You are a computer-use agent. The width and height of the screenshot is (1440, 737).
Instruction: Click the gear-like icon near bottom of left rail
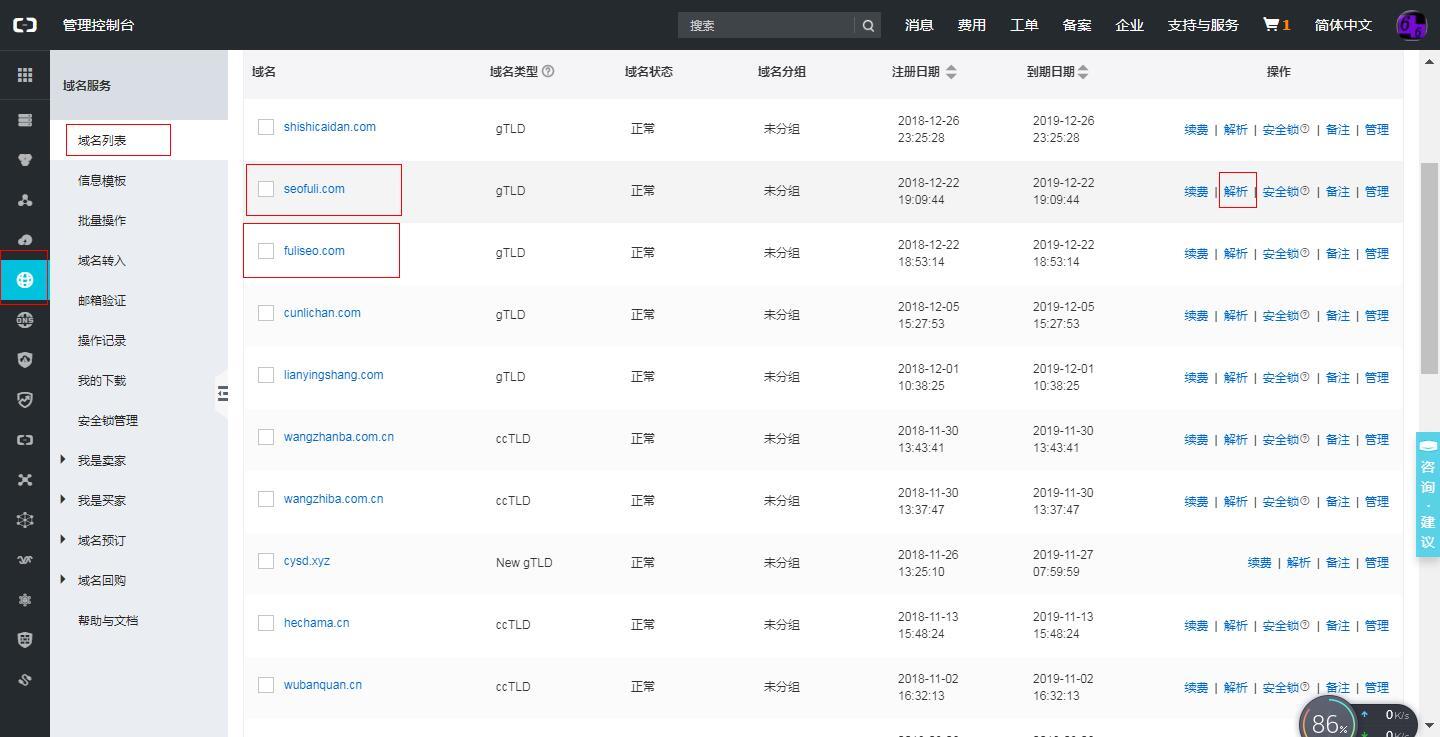click(x=25, y=600)
